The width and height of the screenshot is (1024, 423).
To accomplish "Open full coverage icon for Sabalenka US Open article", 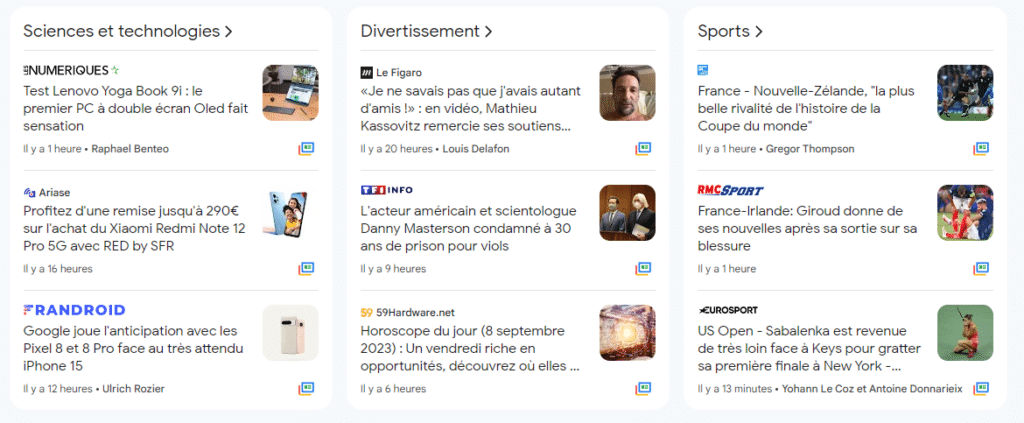I will 981,388.
